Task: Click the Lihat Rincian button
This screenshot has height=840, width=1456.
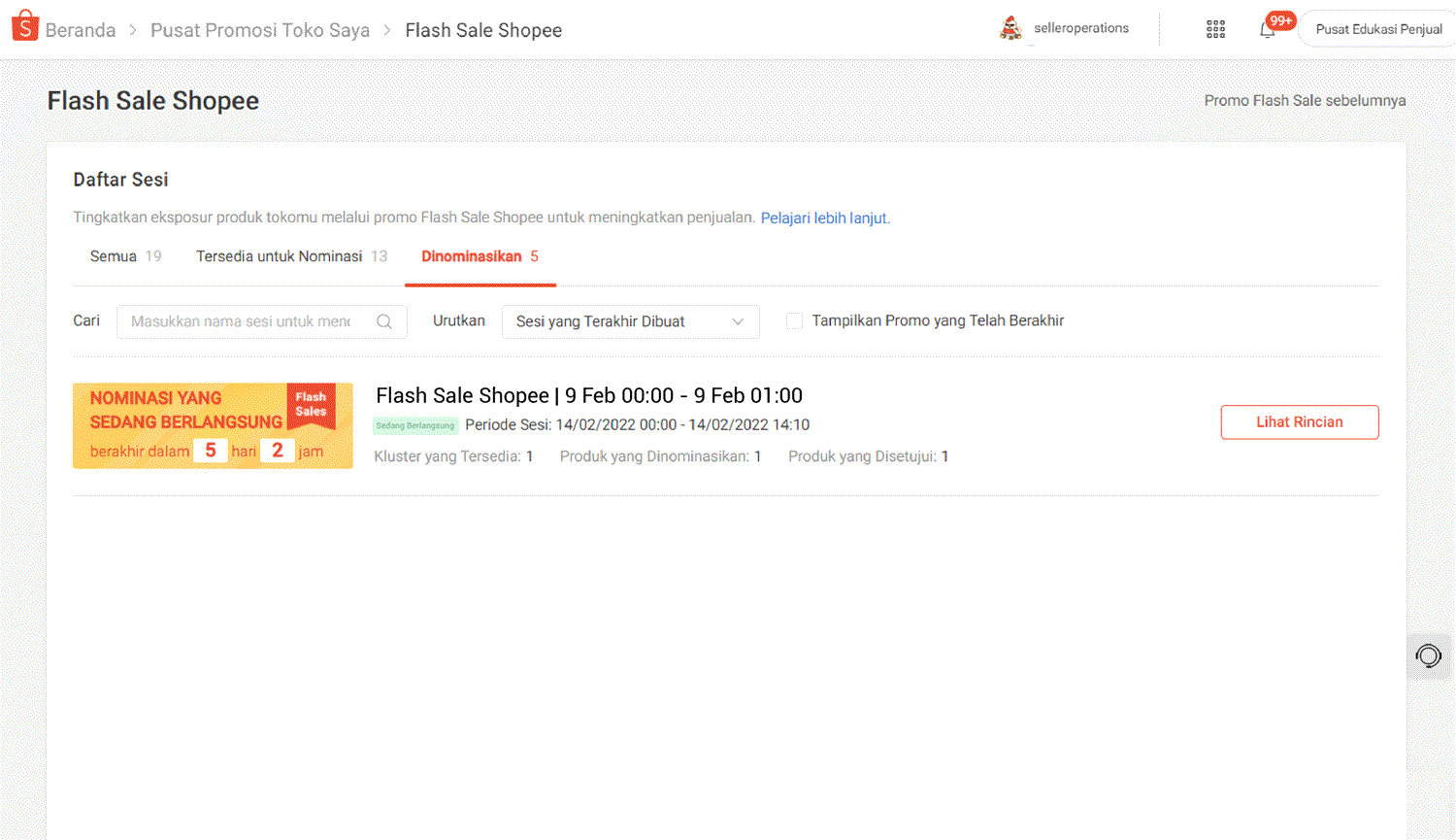Action: 1300,421
